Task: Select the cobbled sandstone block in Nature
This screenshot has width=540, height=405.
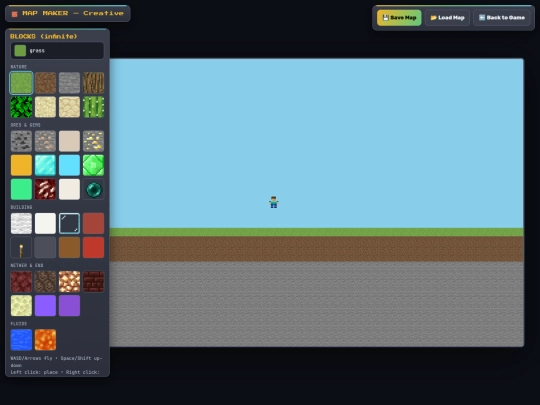Action: click(x=69, y=107)
